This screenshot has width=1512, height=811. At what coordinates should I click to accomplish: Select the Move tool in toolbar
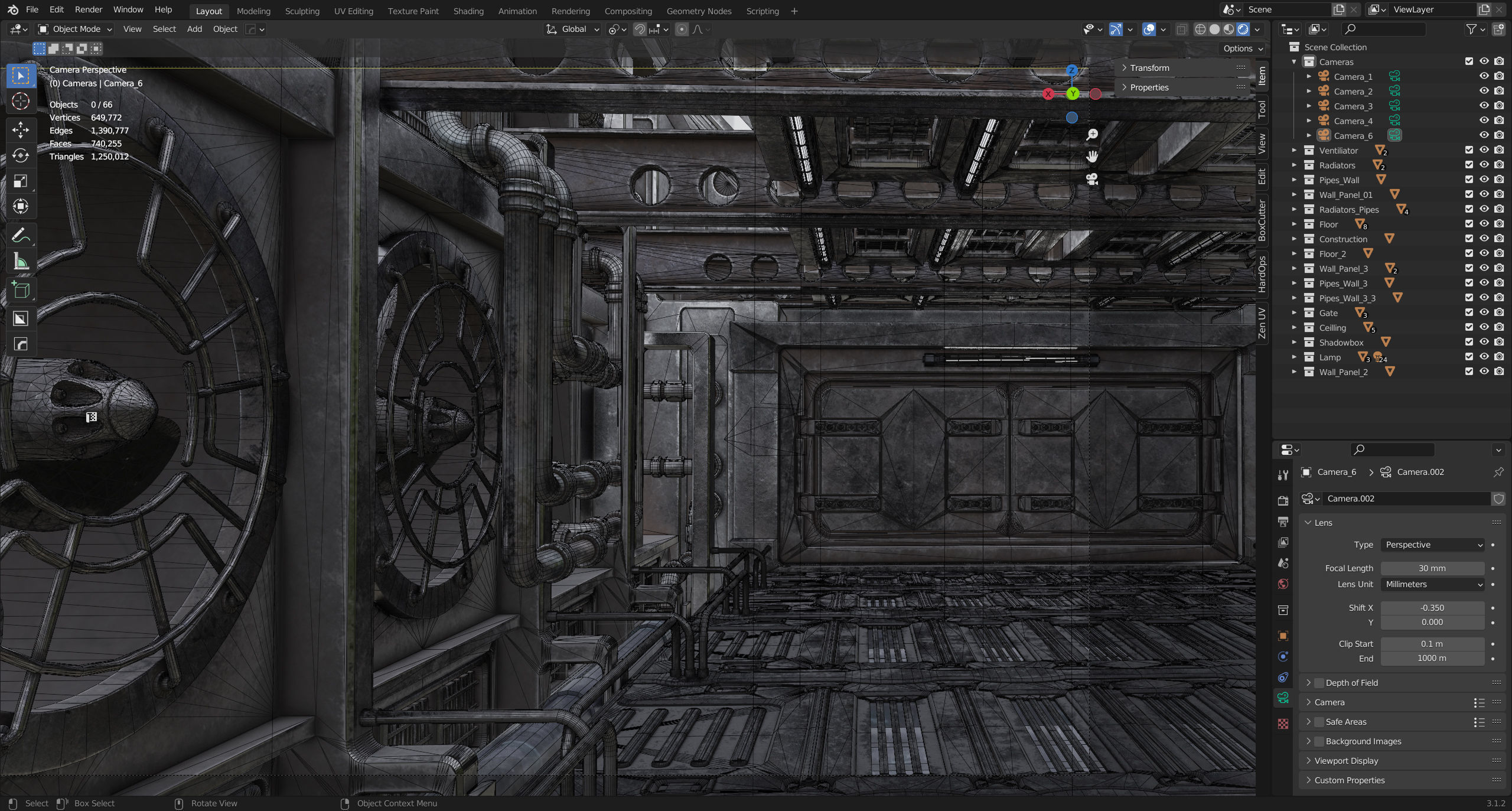(21, 129)
